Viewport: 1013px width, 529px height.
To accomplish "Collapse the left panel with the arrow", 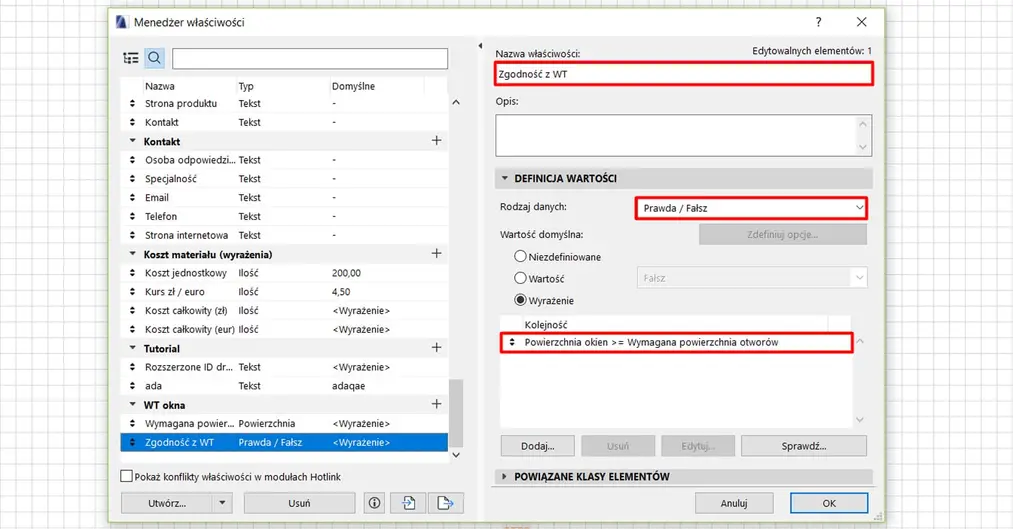I will 480,46.
